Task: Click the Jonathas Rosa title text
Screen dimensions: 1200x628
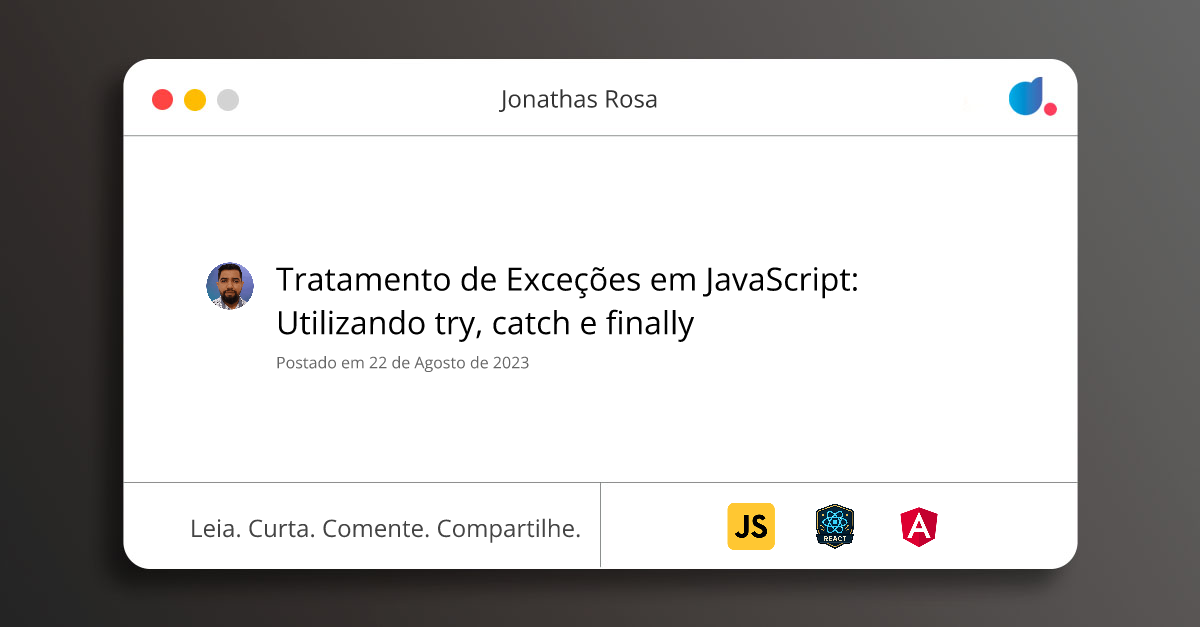Action: click(x=578, y=99)
